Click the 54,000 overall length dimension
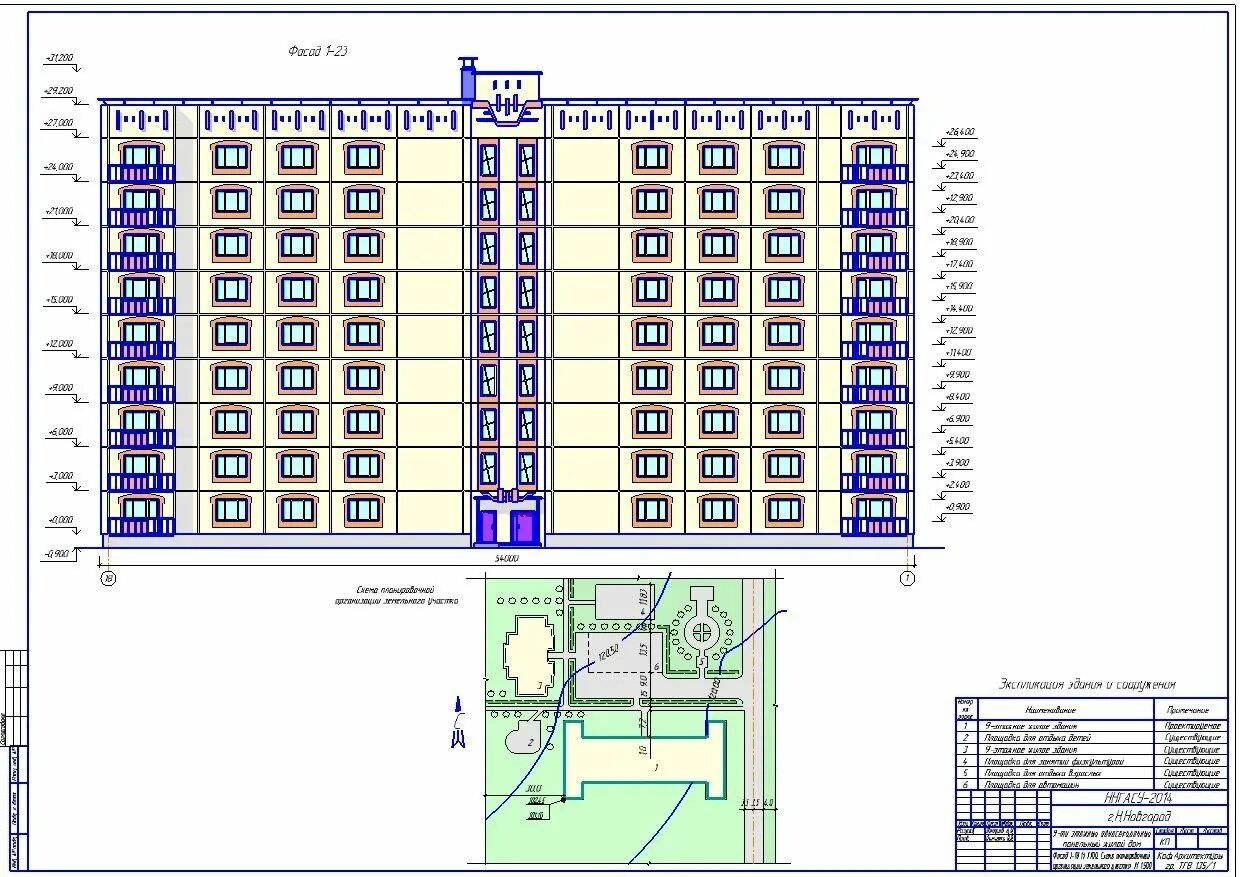 507,559
